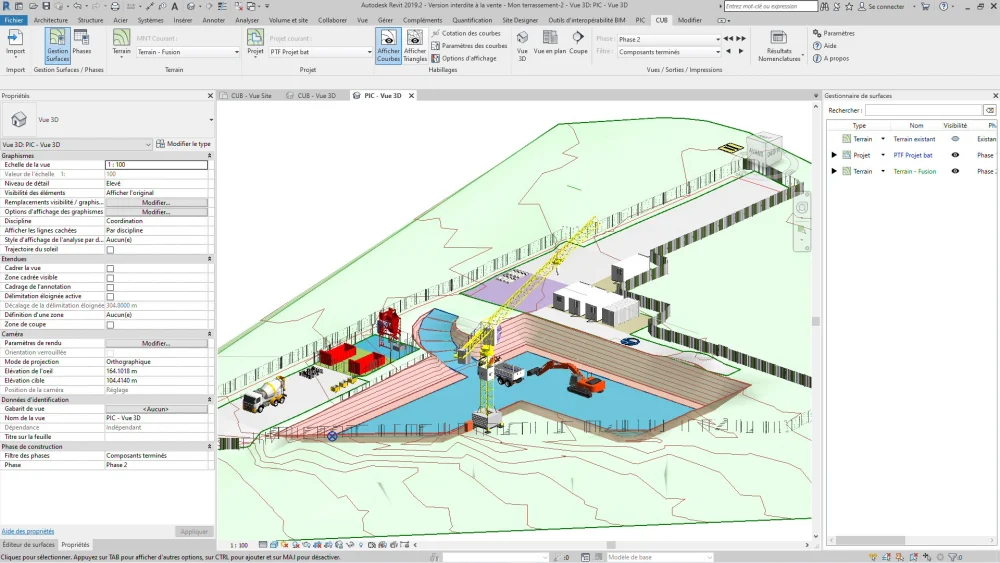
Task: Click Se connecter sign-in button
Action: [881, 6]
